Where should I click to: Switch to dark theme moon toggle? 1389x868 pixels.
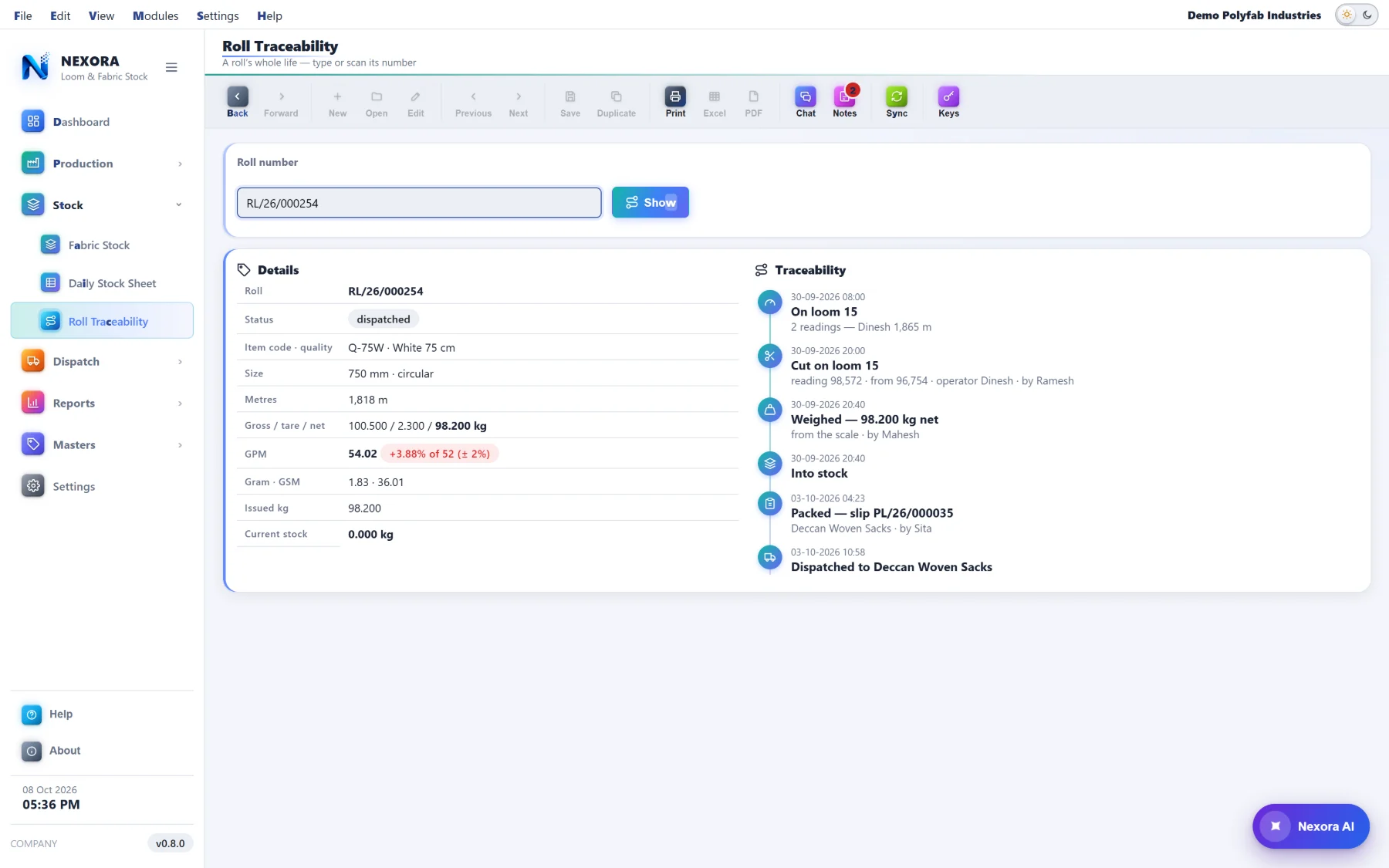coord(1367,15)
